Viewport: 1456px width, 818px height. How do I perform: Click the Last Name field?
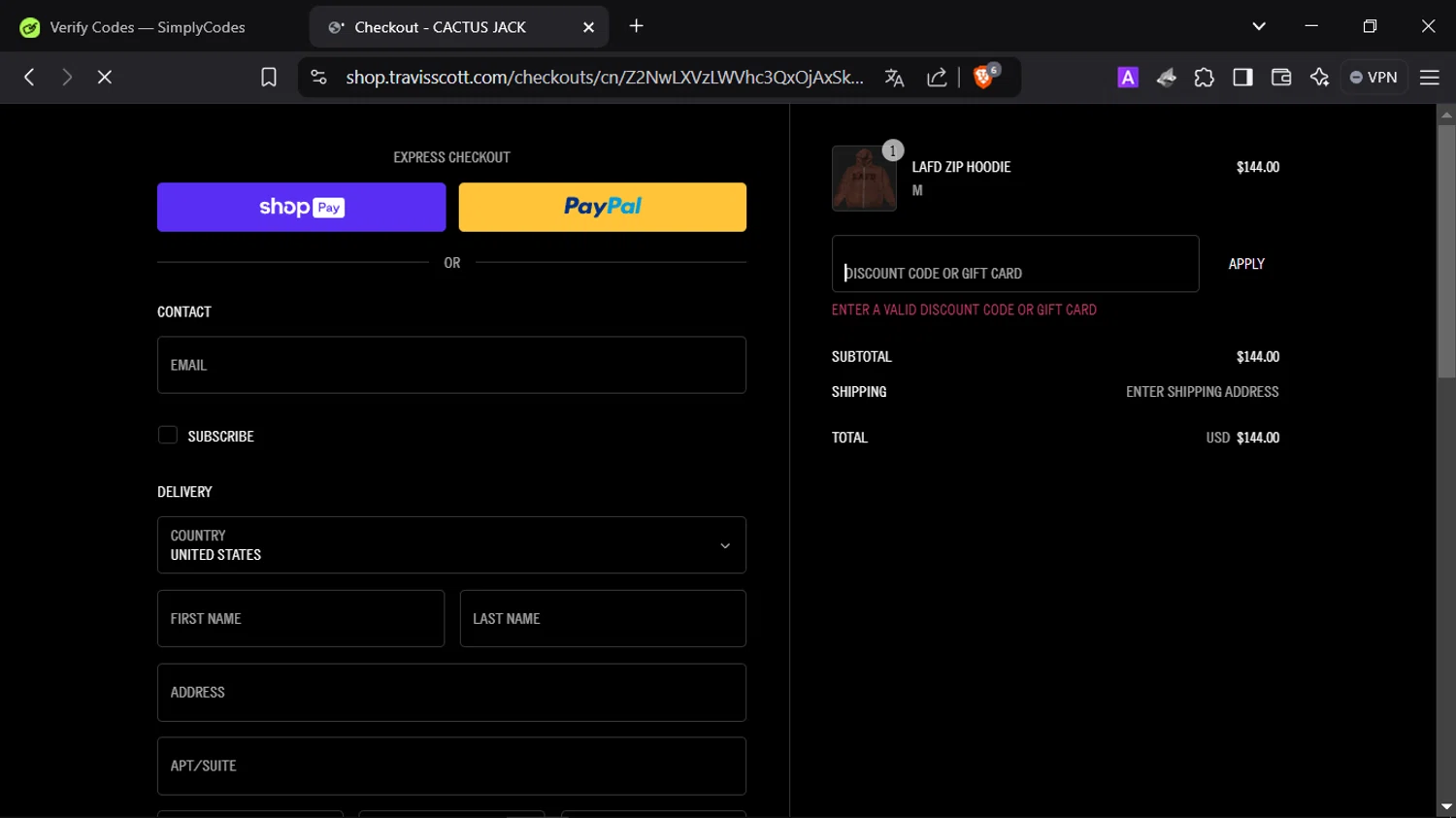603,618
